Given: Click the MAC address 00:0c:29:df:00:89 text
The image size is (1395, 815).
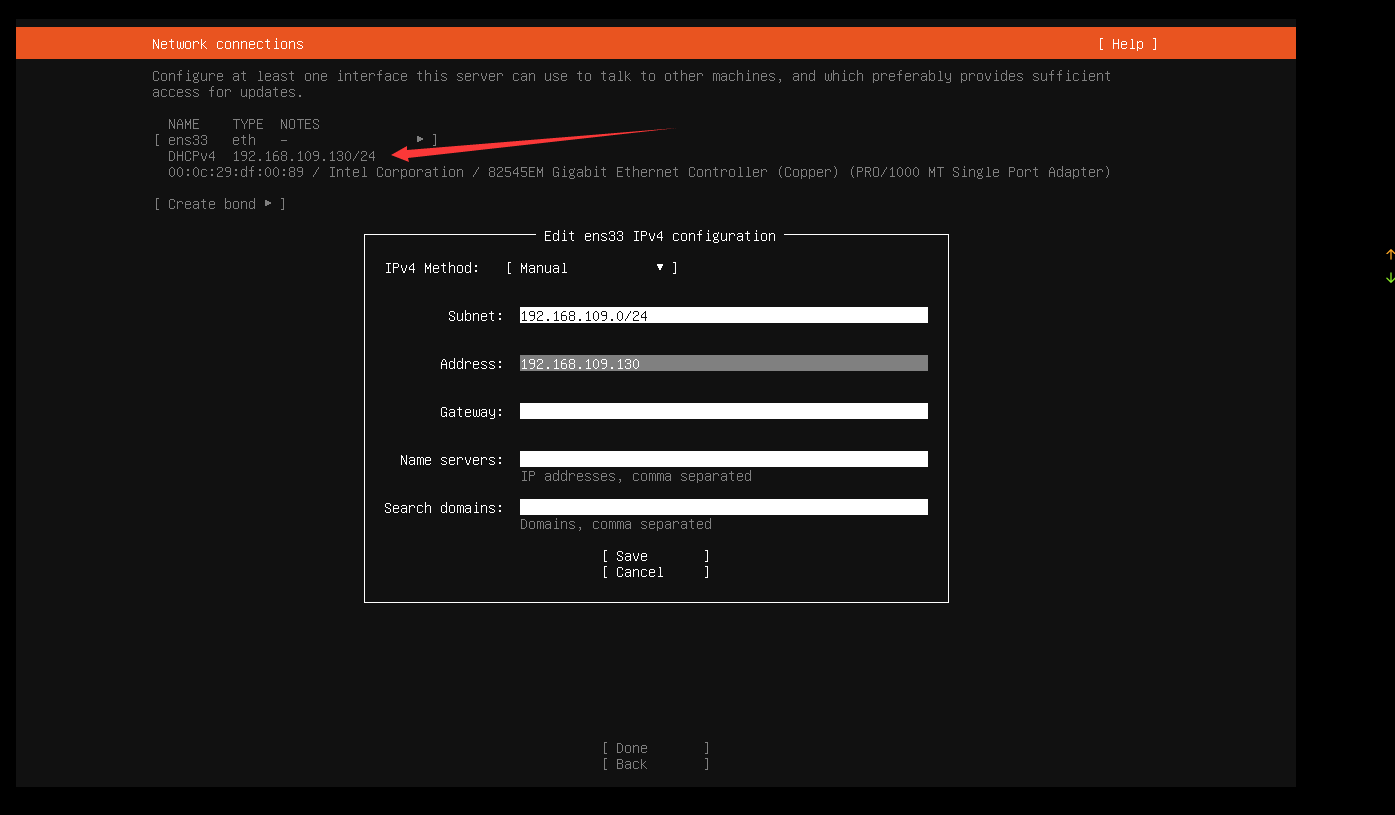Looking at the screenshot, I should 236,172.
